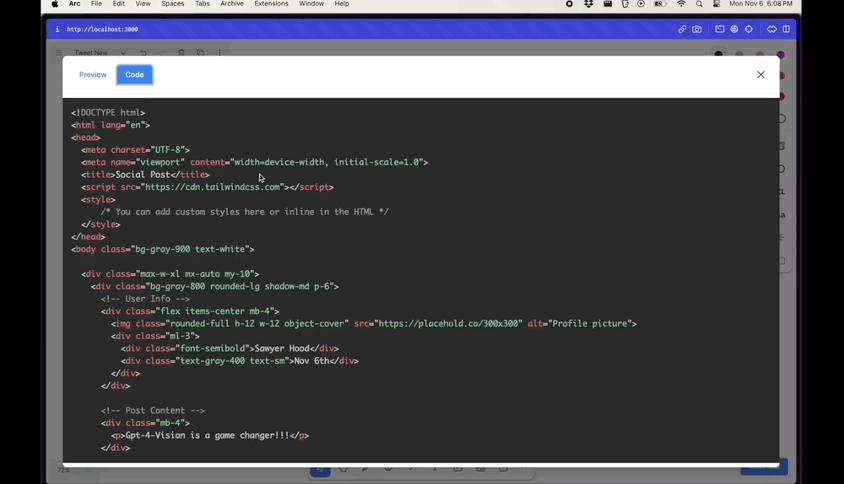844x484 pixels.
Task: Click the Post Content comment
Action: click(152, 410)
